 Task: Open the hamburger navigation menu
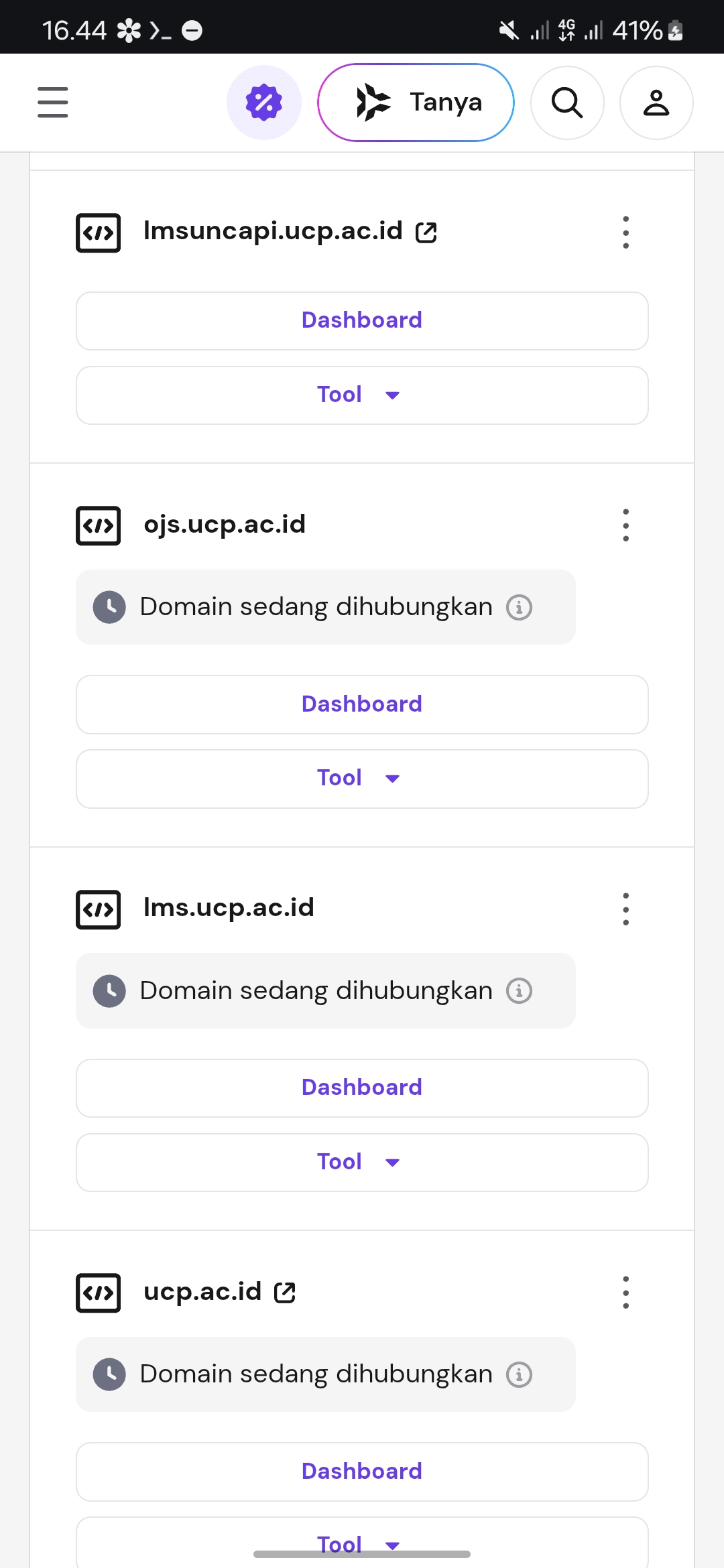53,102
